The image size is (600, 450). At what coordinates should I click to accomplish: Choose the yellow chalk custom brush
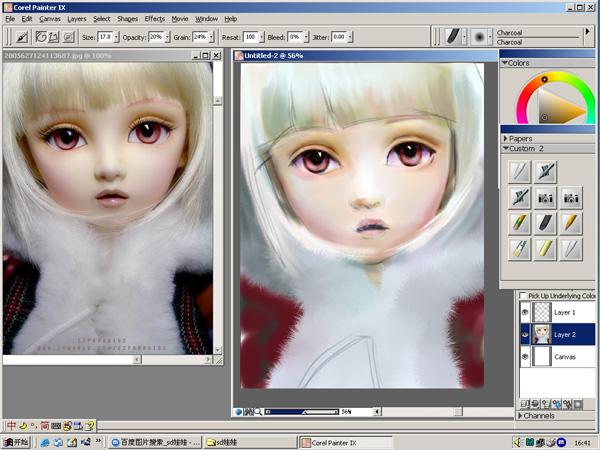click(545, 249)
